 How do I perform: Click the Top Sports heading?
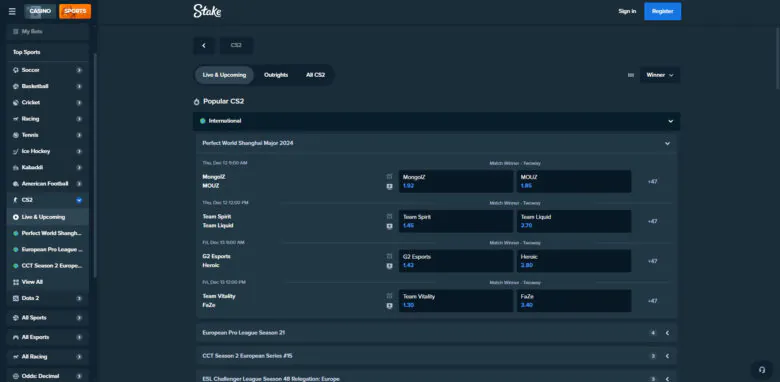point(26,52)
